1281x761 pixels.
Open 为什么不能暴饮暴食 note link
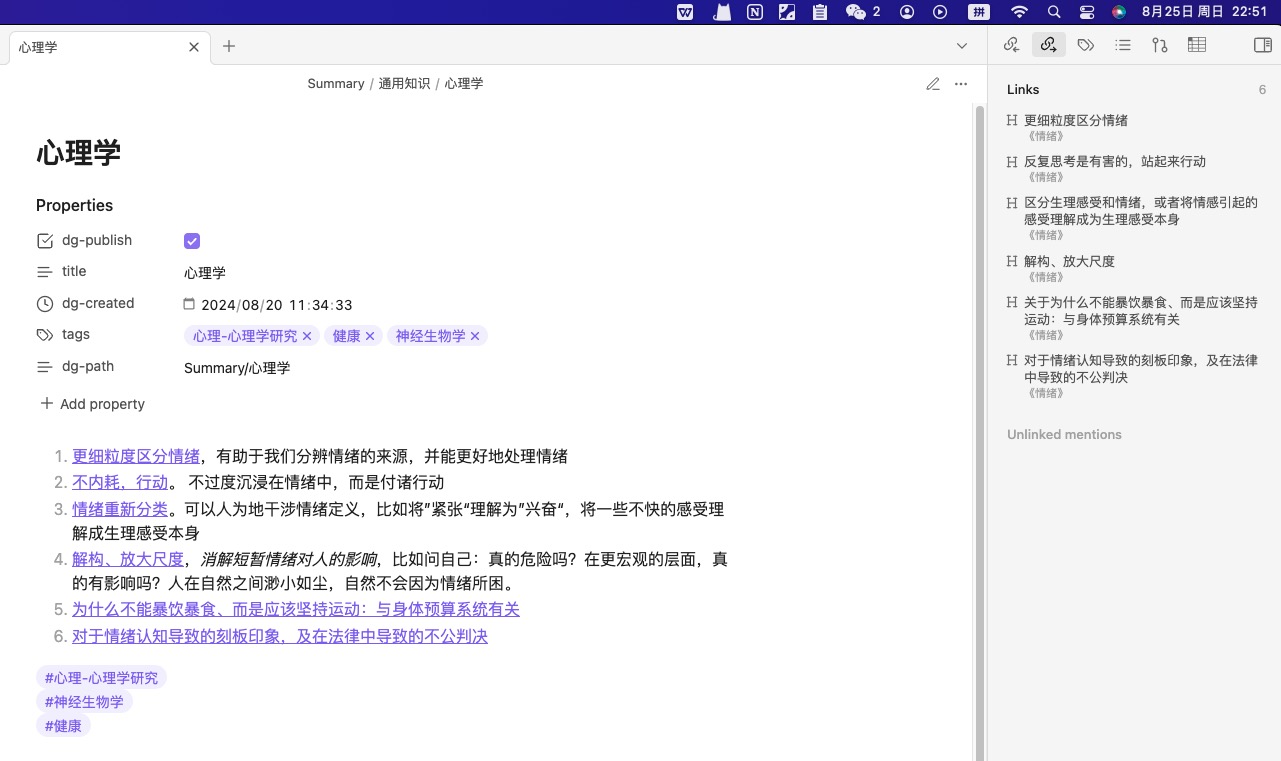coord(296,610)
